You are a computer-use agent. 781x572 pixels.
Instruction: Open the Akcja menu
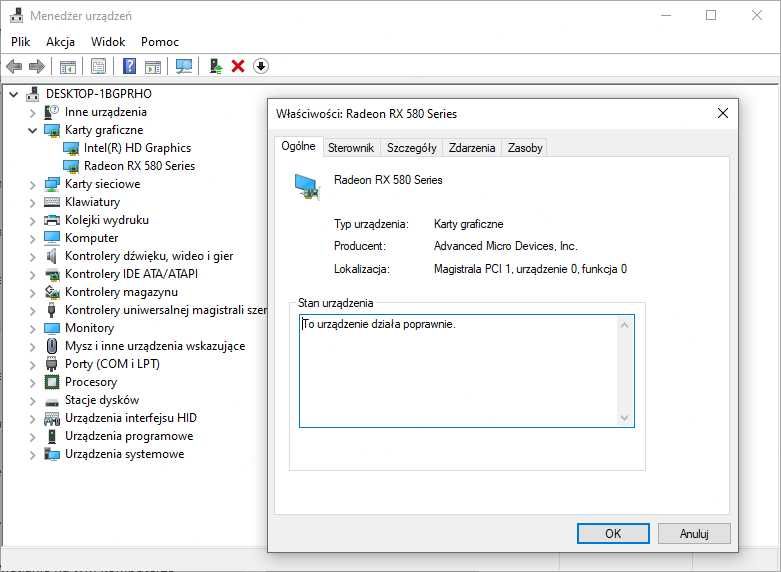(60, 42)
